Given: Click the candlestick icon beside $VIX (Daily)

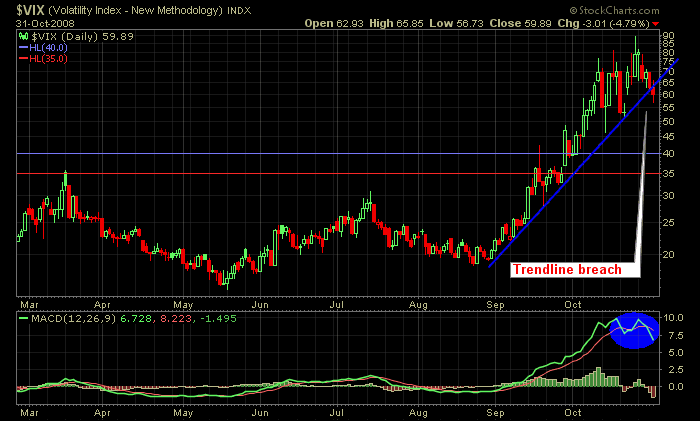Looking at the screenshot, I should [24, 36].
